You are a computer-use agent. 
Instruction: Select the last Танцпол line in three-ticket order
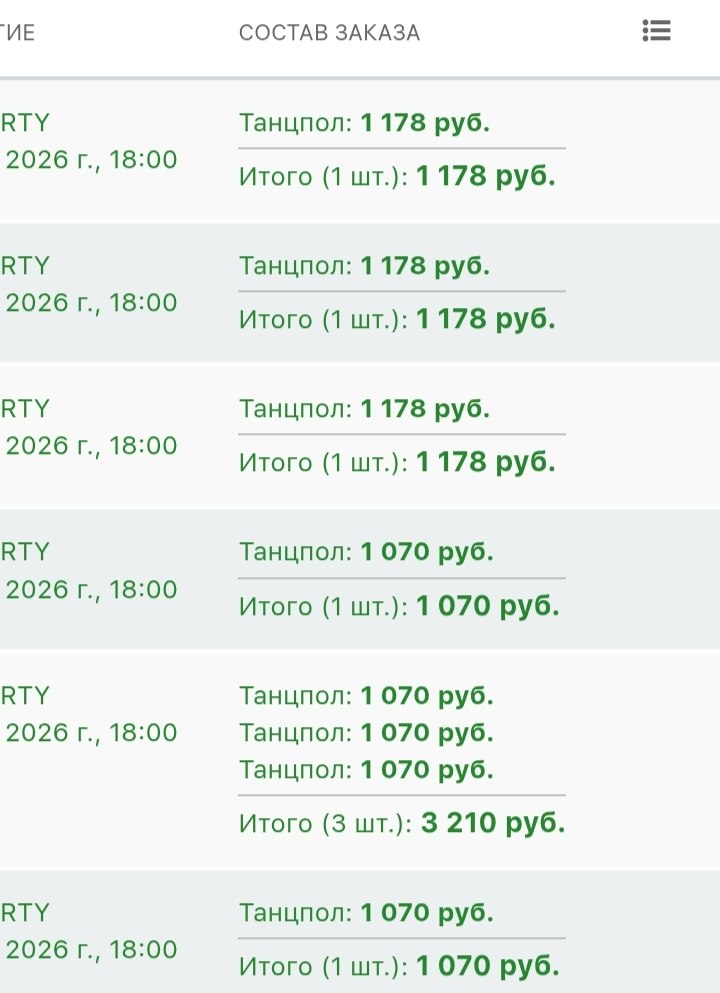coord(366,769)
